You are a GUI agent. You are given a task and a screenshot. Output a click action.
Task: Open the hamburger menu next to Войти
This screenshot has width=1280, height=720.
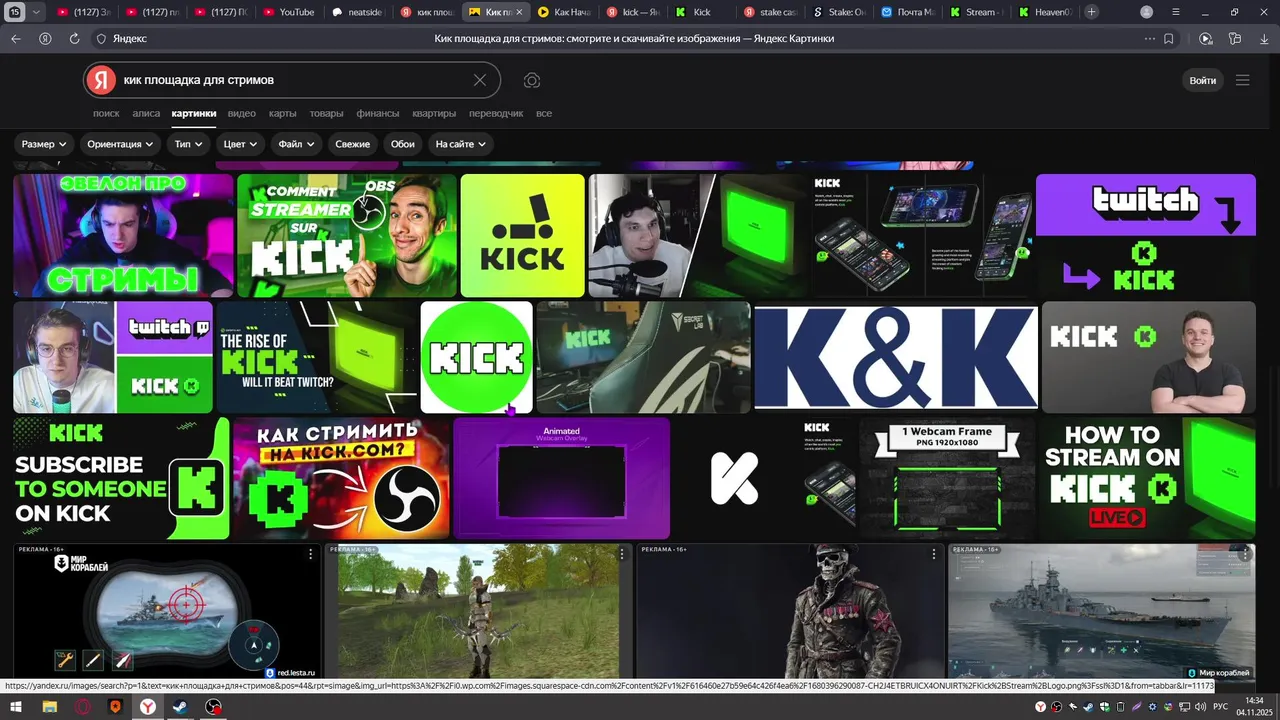click(1243, 80)
